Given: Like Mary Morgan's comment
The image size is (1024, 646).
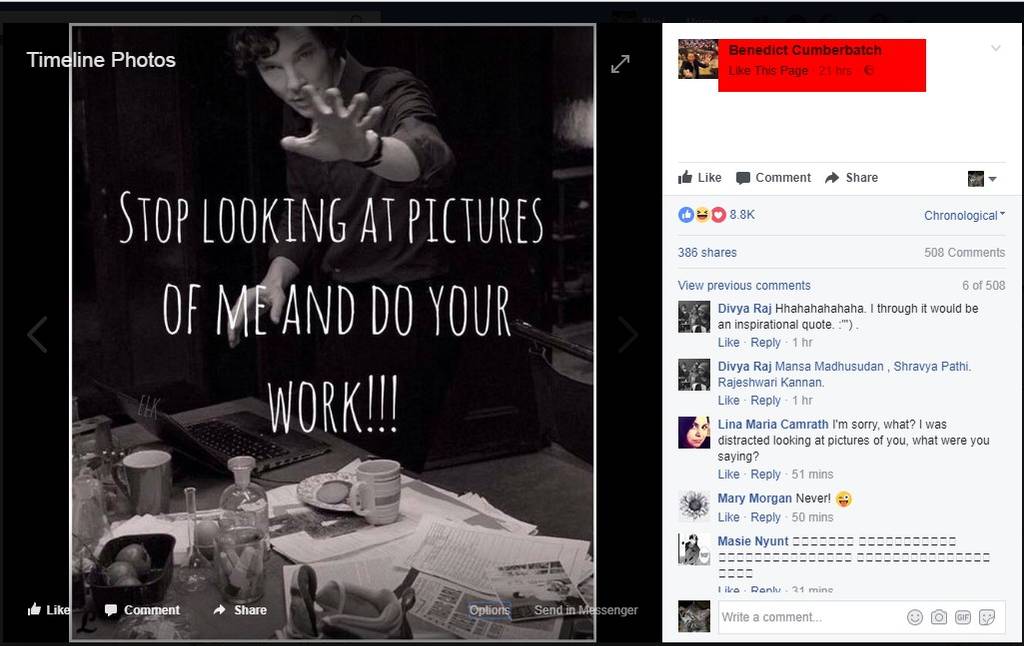Looking at the screenshot, I should [x=728, y=517].
